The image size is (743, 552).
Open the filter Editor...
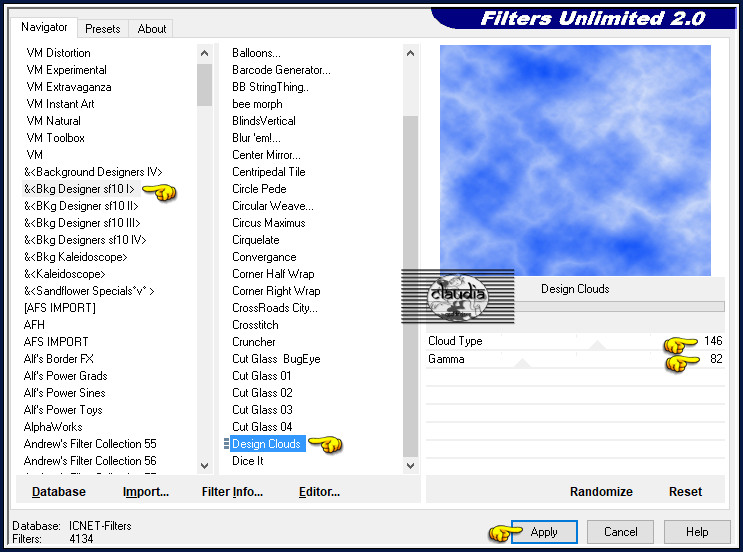[319, 492]
